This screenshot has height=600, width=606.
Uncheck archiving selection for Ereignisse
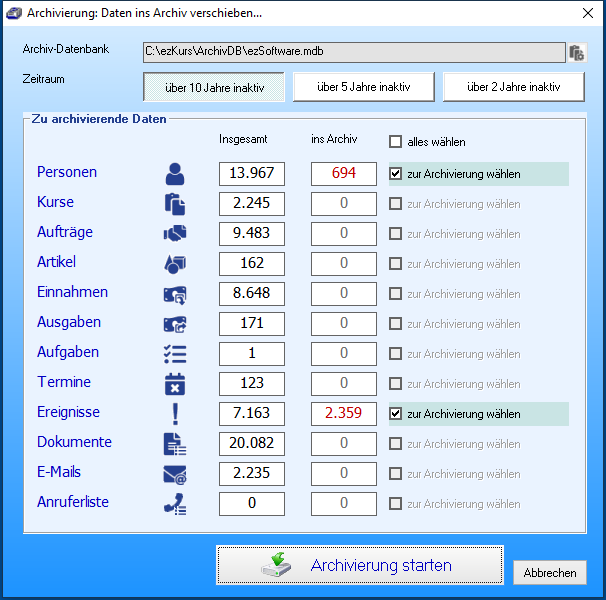coord(396,414)
